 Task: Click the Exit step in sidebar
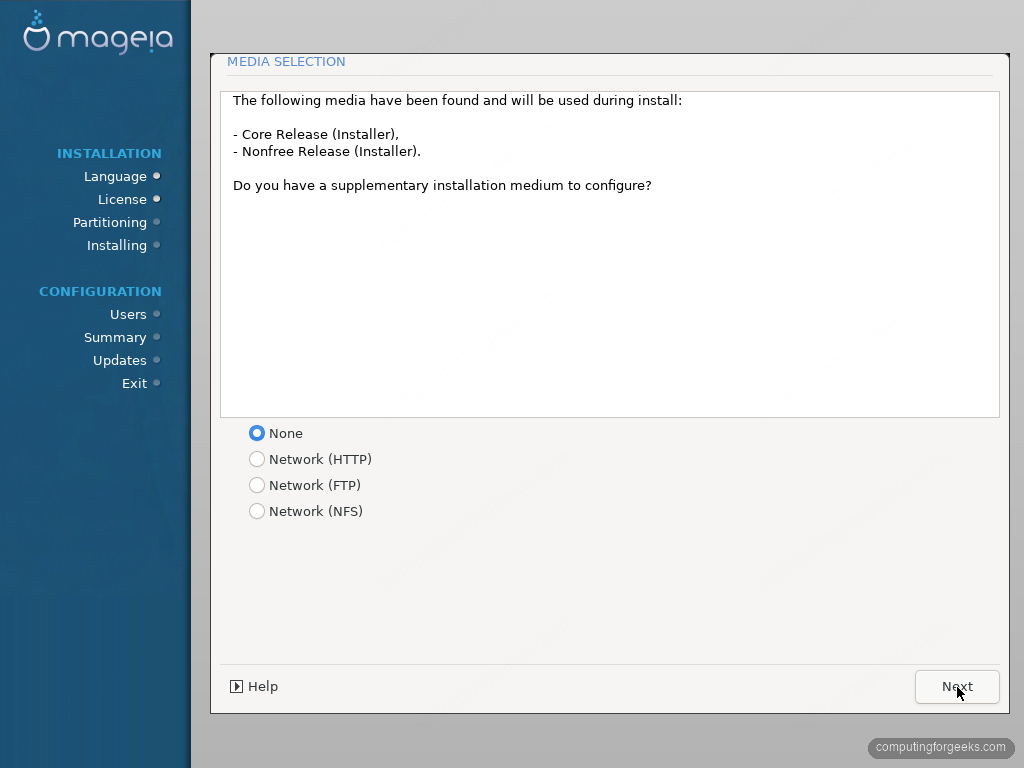(135, 383)
